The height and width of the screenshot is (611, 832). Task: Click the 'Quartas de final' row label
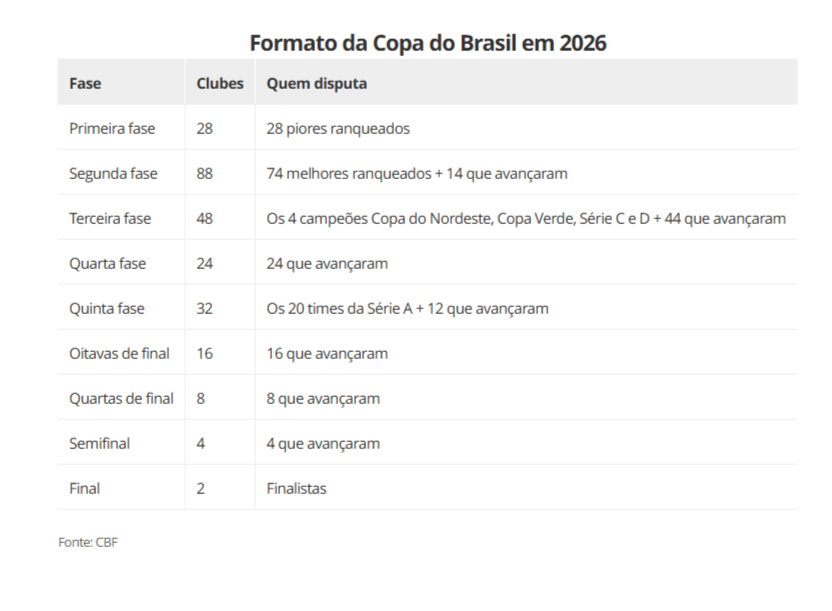(x=121, y=399)
